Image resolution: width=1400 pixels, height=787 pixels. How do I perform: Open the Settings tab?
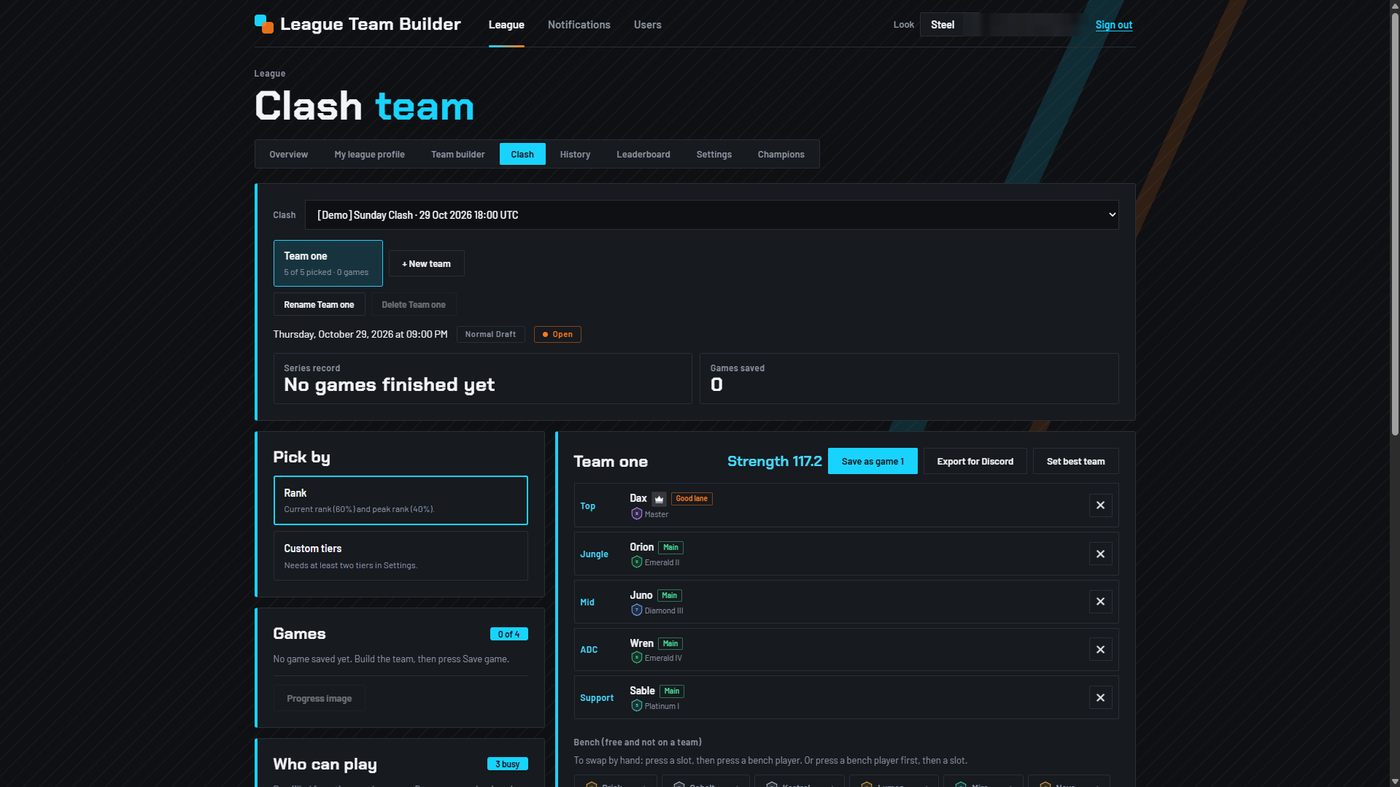tap(714, 154)
